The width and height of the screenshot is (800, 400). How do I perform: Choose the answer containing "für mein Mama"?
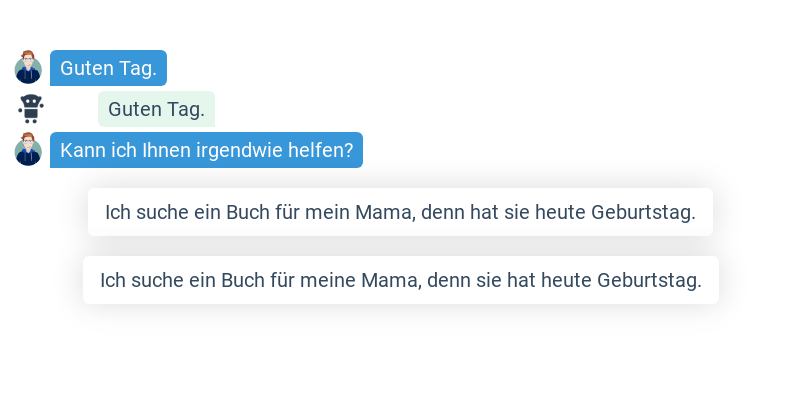point(400,212)
